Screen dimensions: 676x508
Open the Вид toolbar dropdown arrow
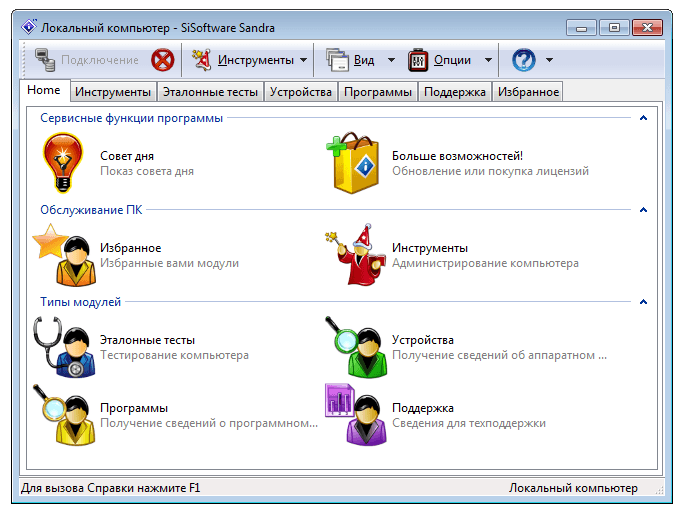pyautogui.click(x=391, y=60)
